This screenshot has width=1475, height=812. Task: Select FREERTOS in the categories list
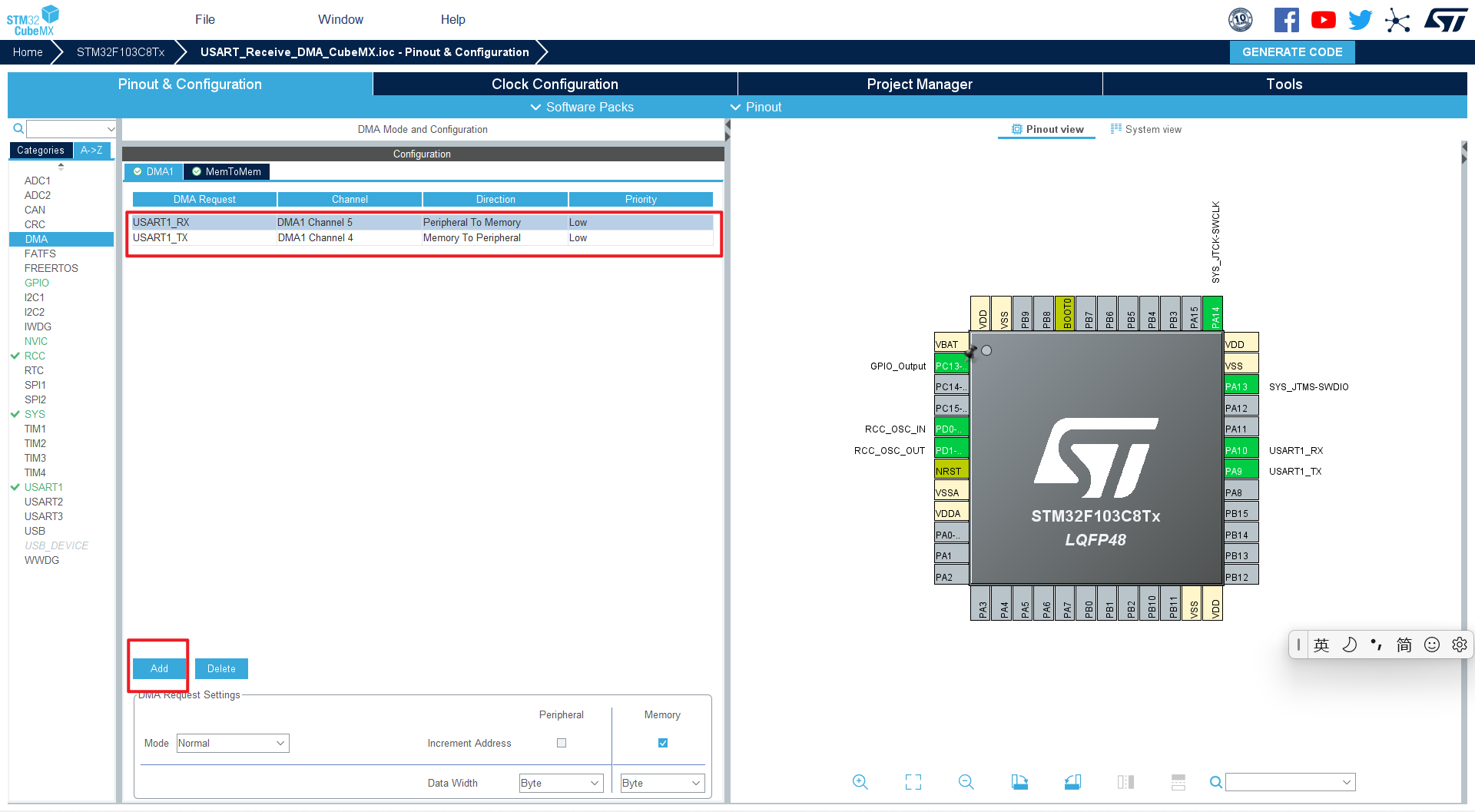coord(51,268)
